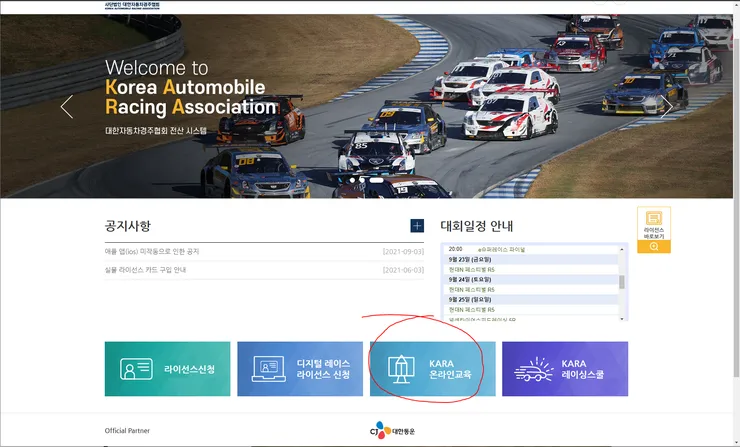
Task: Select the 9월 25일 (일요일) schedule row
Action: coord(531,300)
